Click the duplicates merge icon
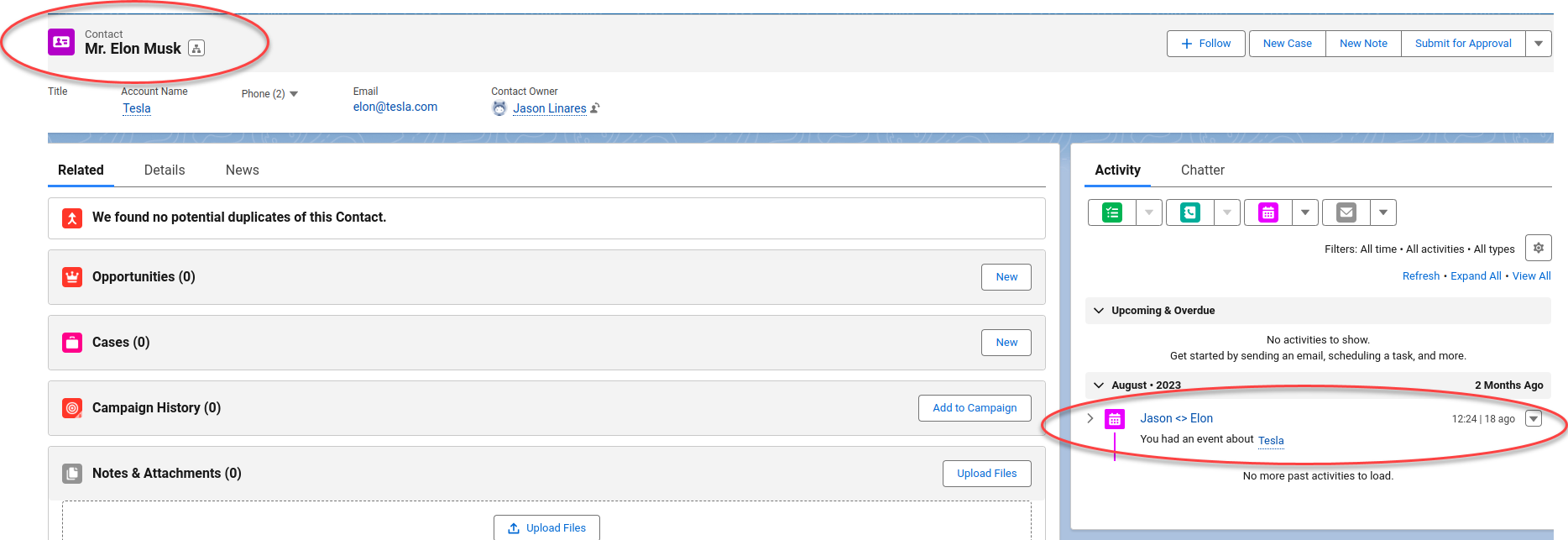 pos(72,218)
